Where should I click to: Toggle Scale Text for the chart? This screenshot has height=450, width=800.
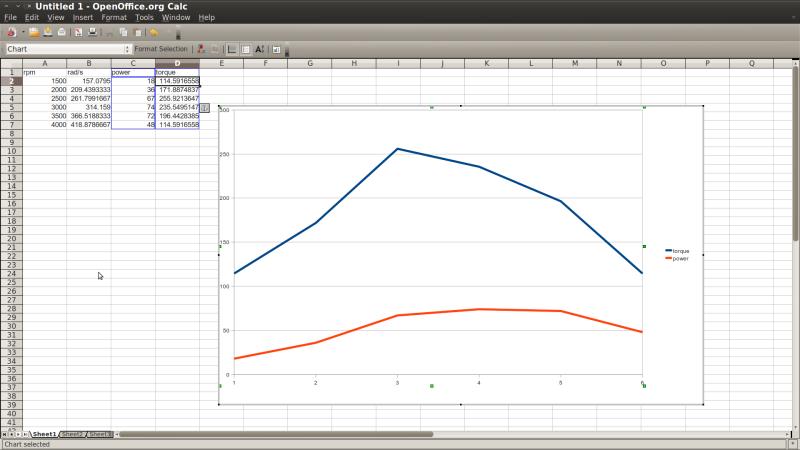(260, 49)
